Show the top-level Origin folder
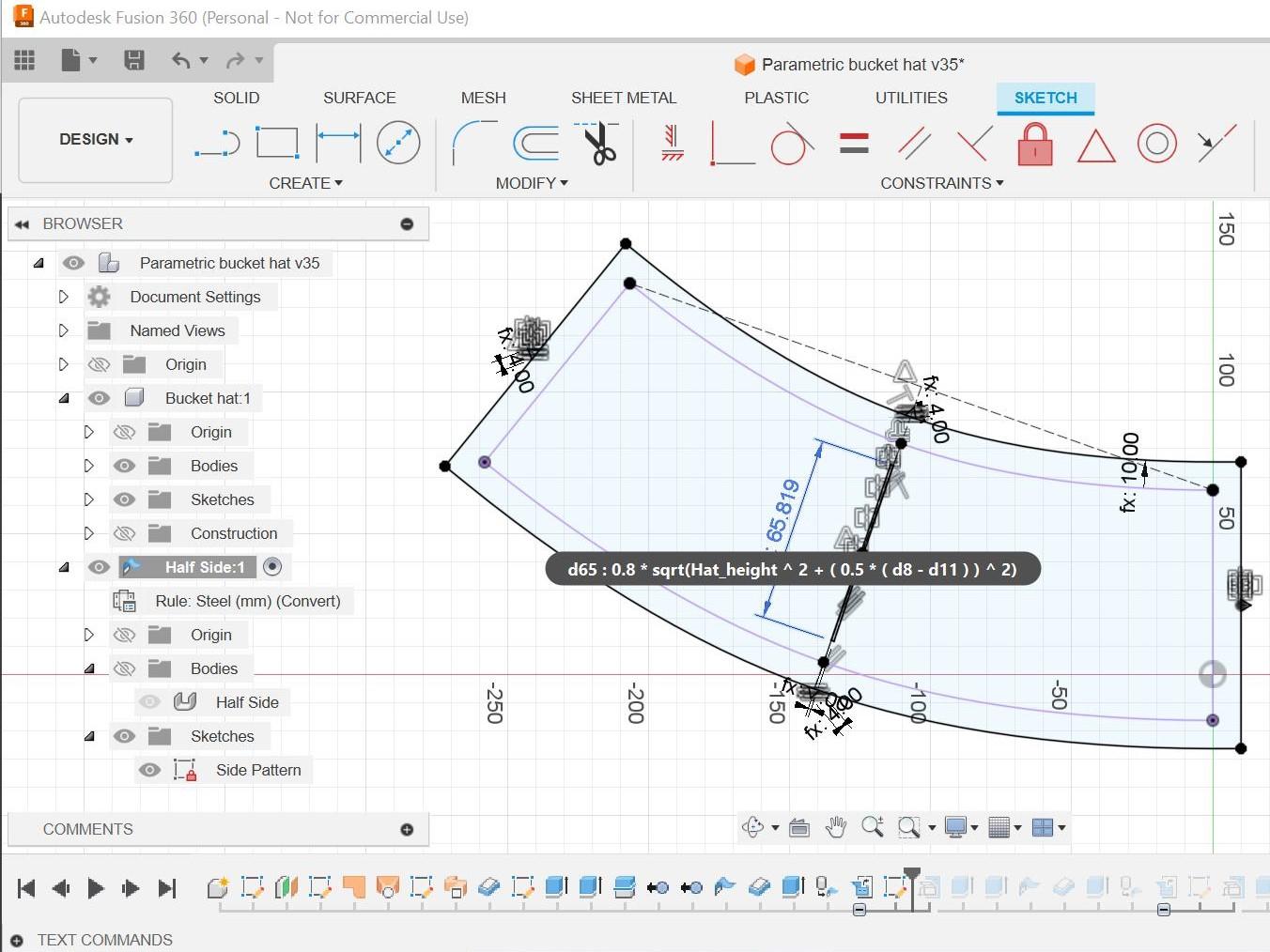This screenshot has width=1270, height=952. click(x=99, y=364)
